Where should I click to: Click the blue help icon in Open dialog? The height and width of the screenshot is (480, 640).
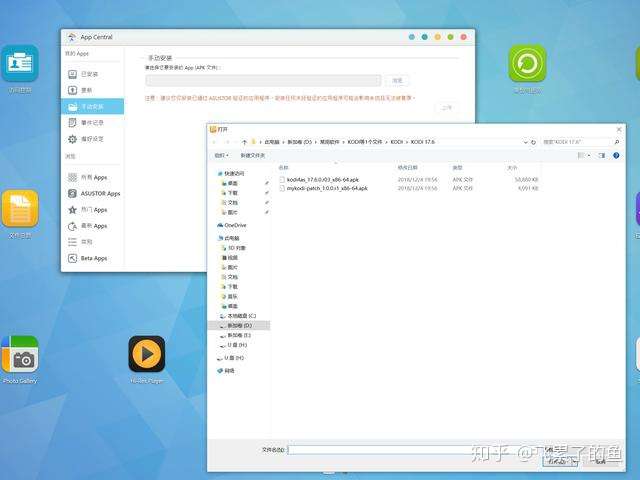tap(616, 156)
